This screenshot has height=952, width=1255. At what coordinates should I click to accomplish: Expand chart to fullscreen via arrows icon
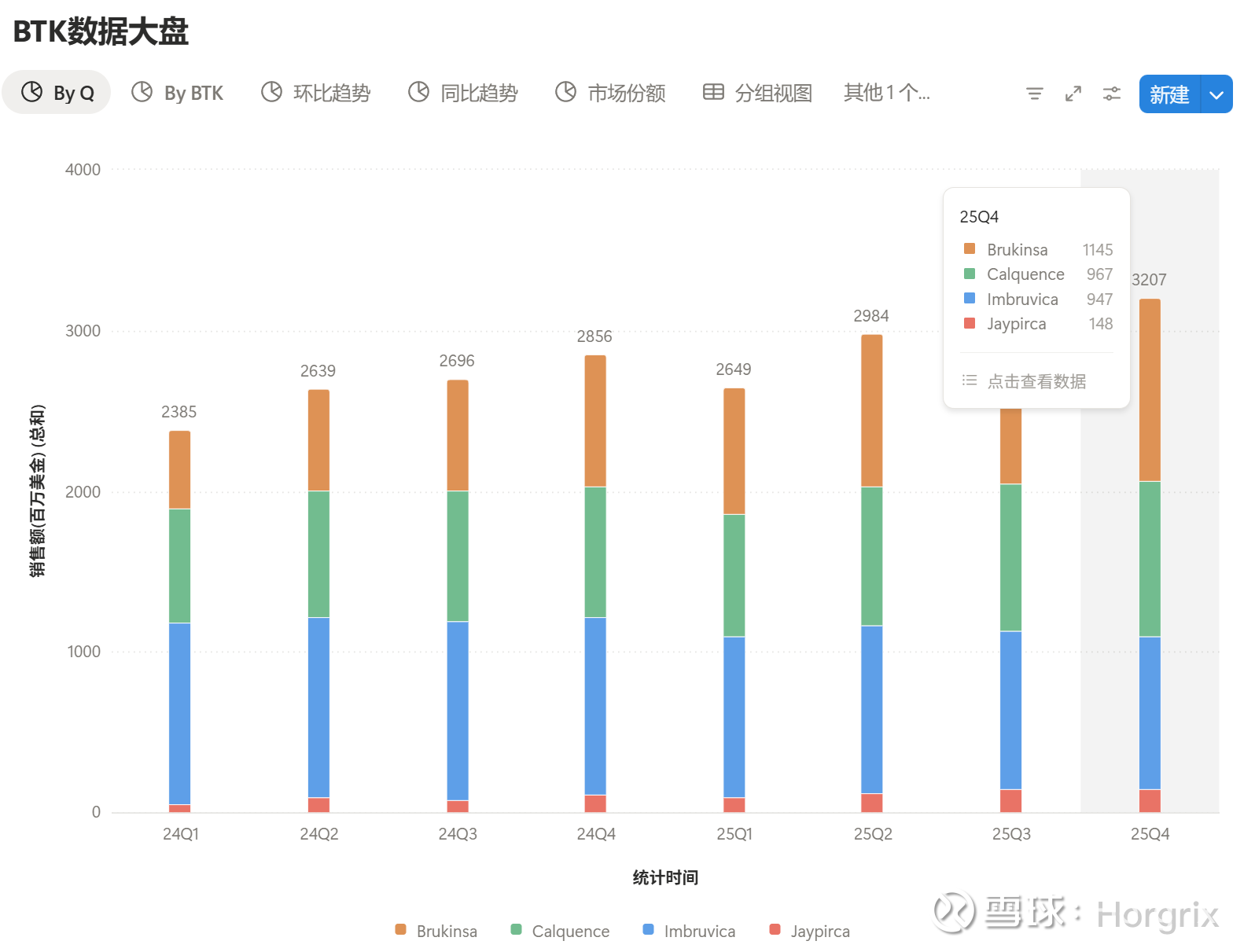point(1073,94)
